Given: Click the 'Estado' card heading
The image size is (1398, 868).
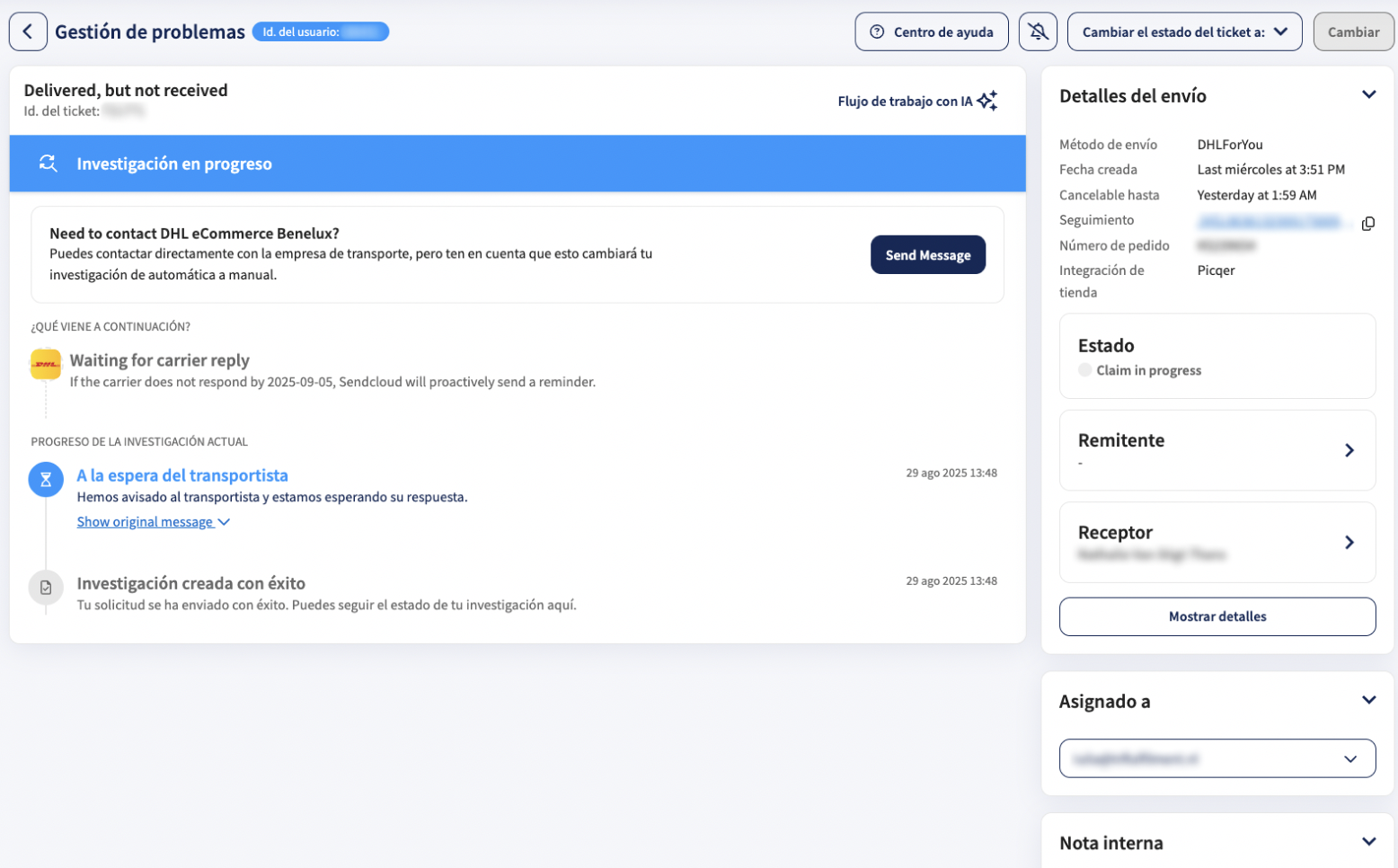Looking at the screenshot, I should [1106, 346].
